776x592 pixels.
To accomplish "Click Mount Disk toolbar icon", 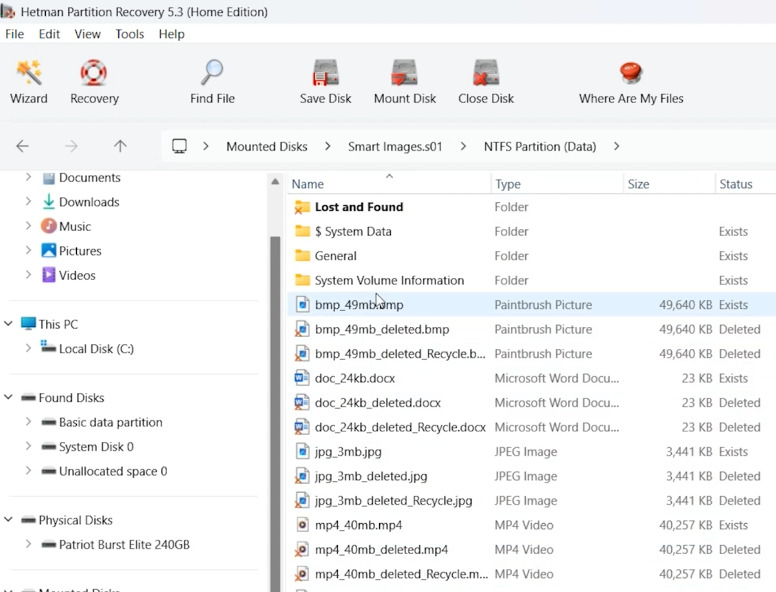I will click(x=404, y=72).
